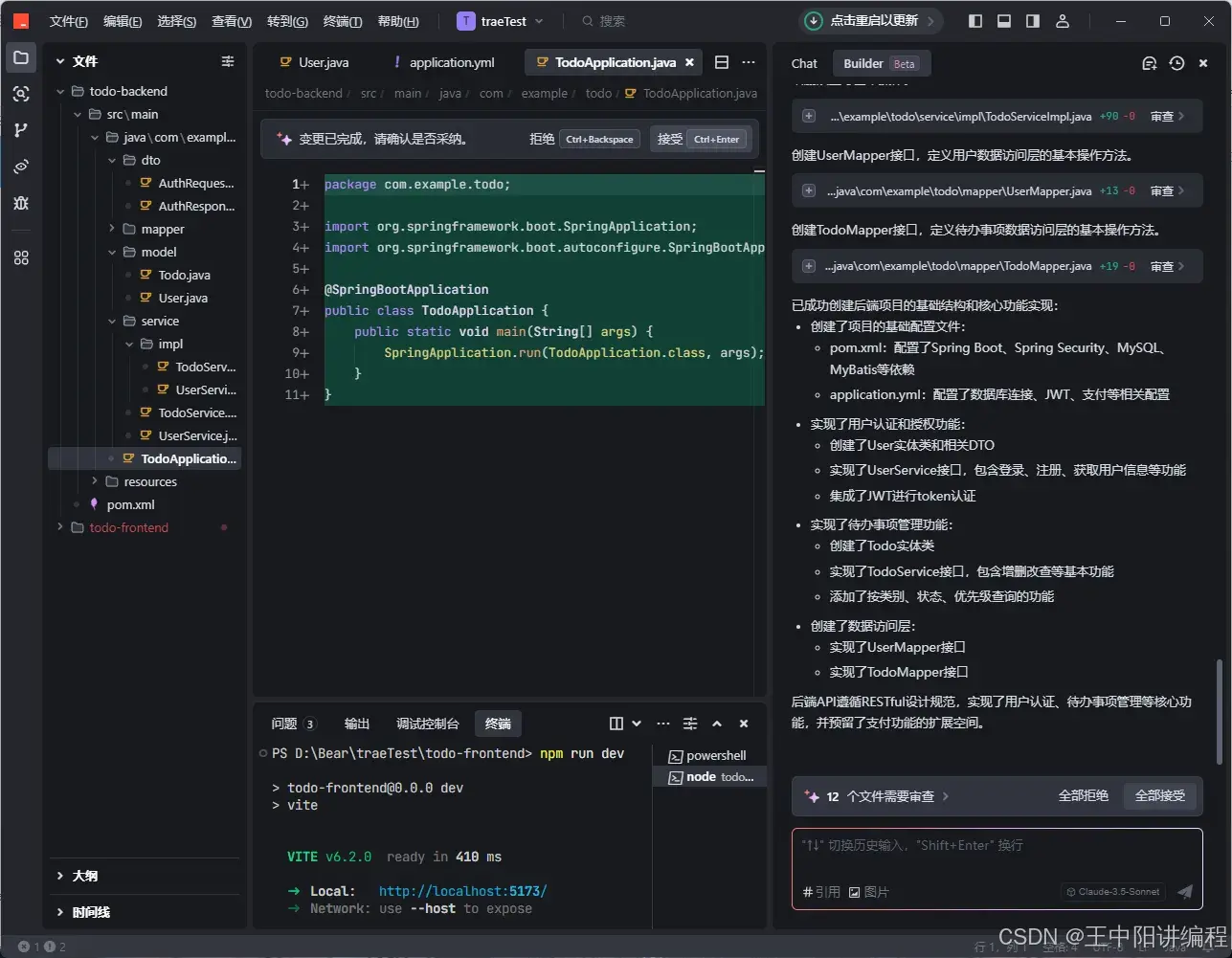Image resolution: width=1232 pixels, height=958 pixels.
Task: Collapse the todo-backend folder
Action: (60, 91)
